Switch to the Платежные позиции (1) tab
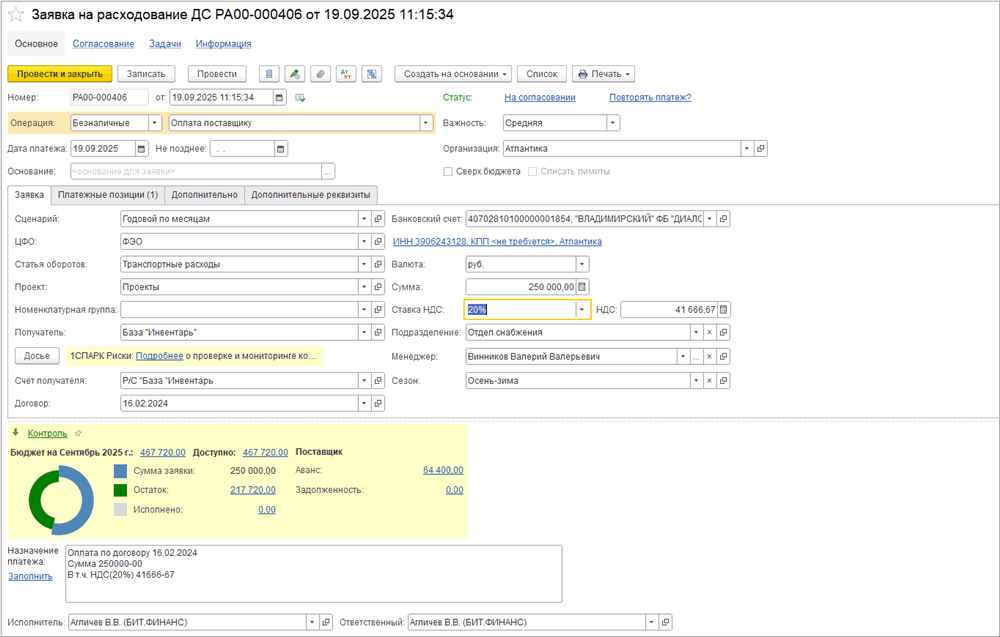This screenshot has height=637, width=1000. pyautogui.click(x=108, y=195)
